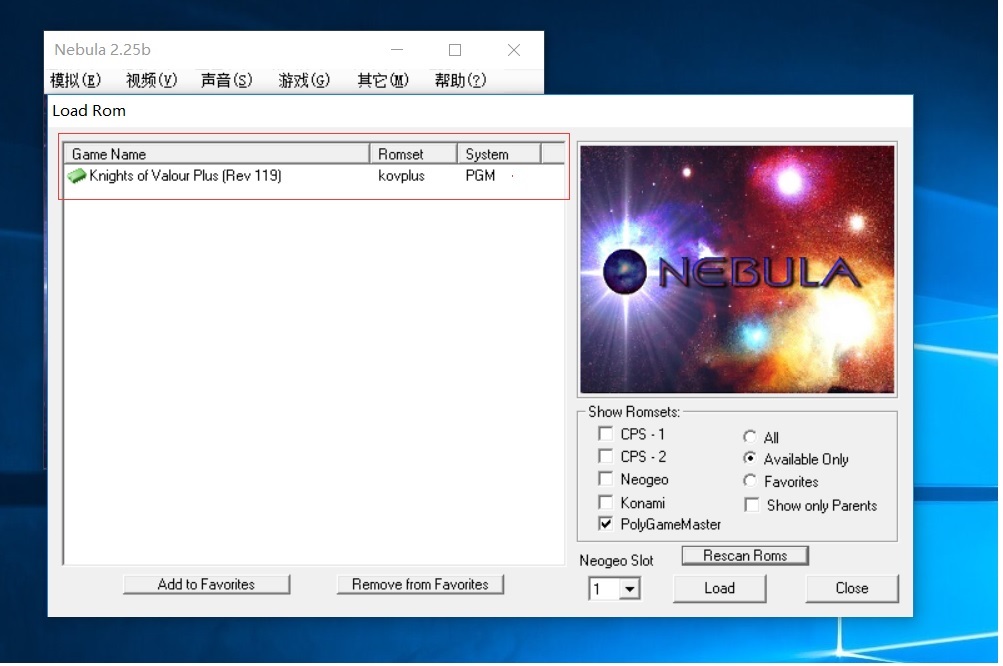
Task: Close the Nebula 2.25b window
Action: click(x=514, y=50)
